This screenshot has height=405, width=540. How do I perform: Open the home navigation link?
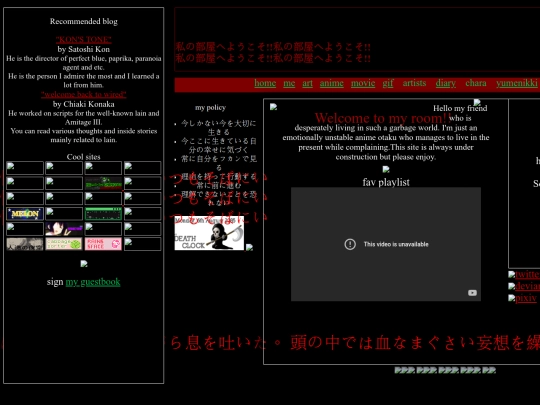(265, 83)
